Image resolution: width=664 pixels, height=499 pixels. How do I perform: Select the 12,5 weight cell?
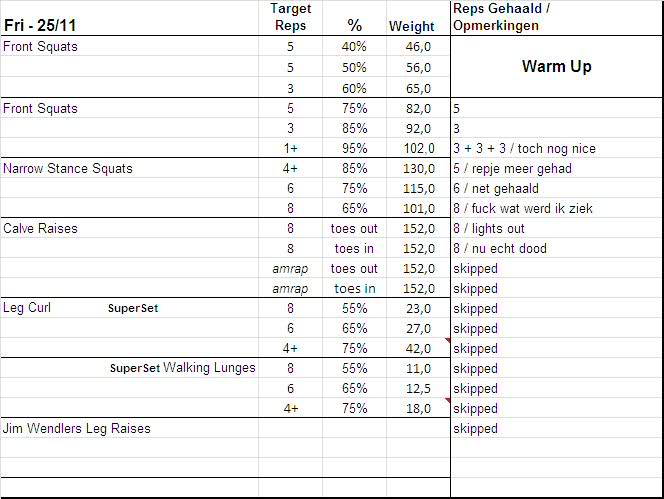pos(417,388)
